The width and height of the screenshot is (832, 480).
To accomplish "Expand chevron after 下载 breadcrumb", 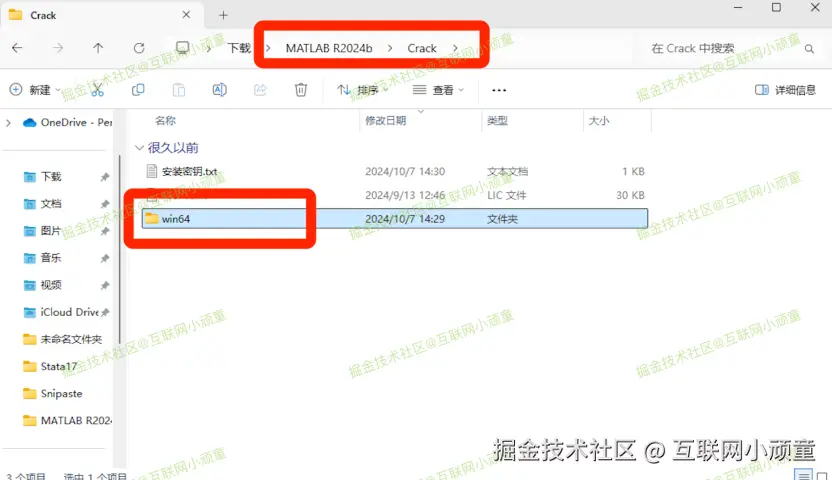I will point(268,48).
